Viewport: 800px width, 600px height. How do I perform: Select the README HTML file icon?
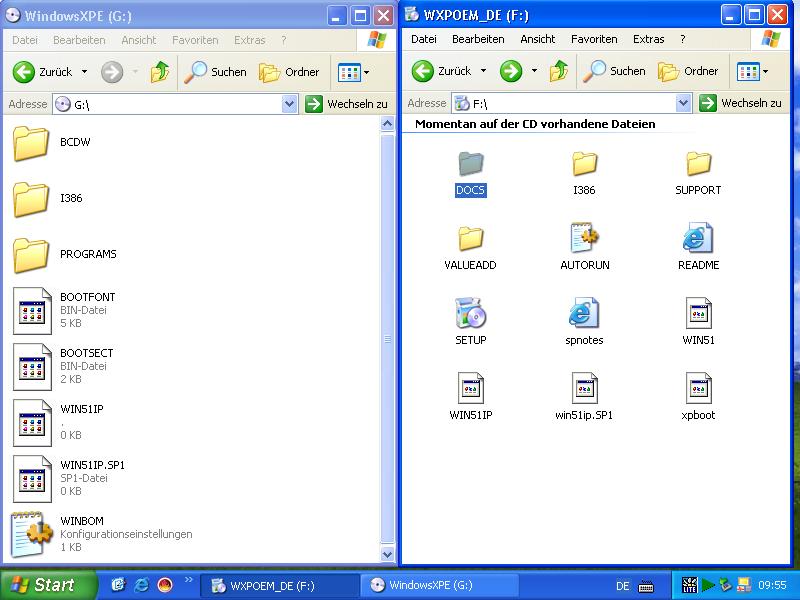click(698, 238)
